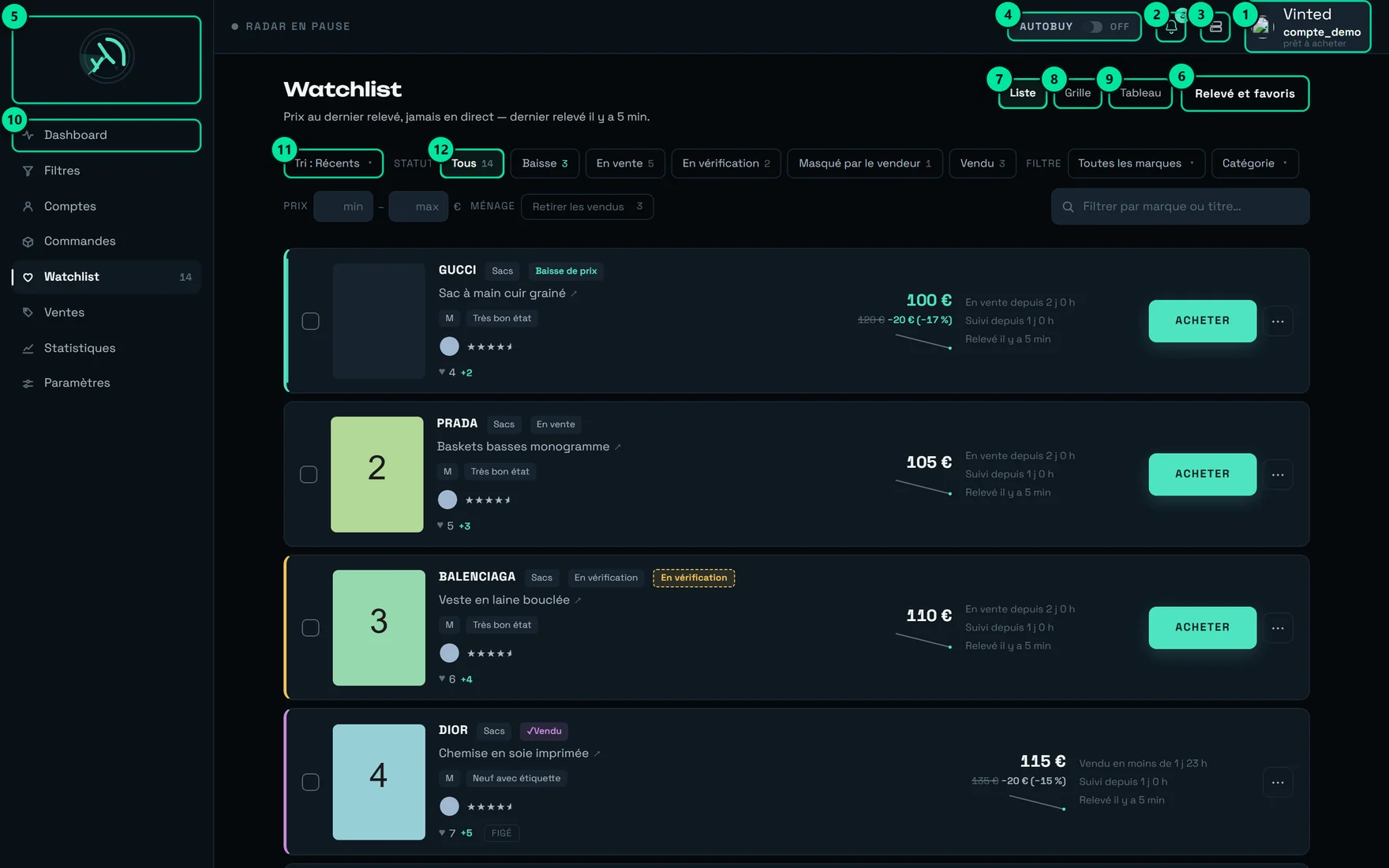Select Masqué par le vendeur filter

tap(865, 163)
